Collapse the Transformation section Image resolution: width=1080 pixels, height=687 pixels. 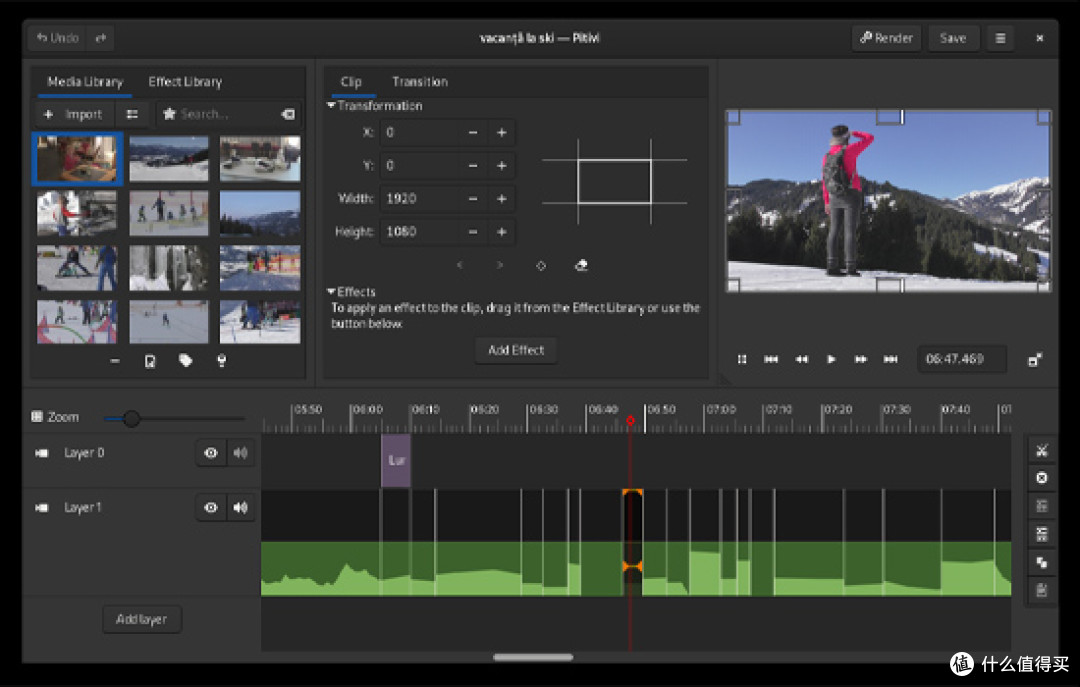(x=331, y=105)
